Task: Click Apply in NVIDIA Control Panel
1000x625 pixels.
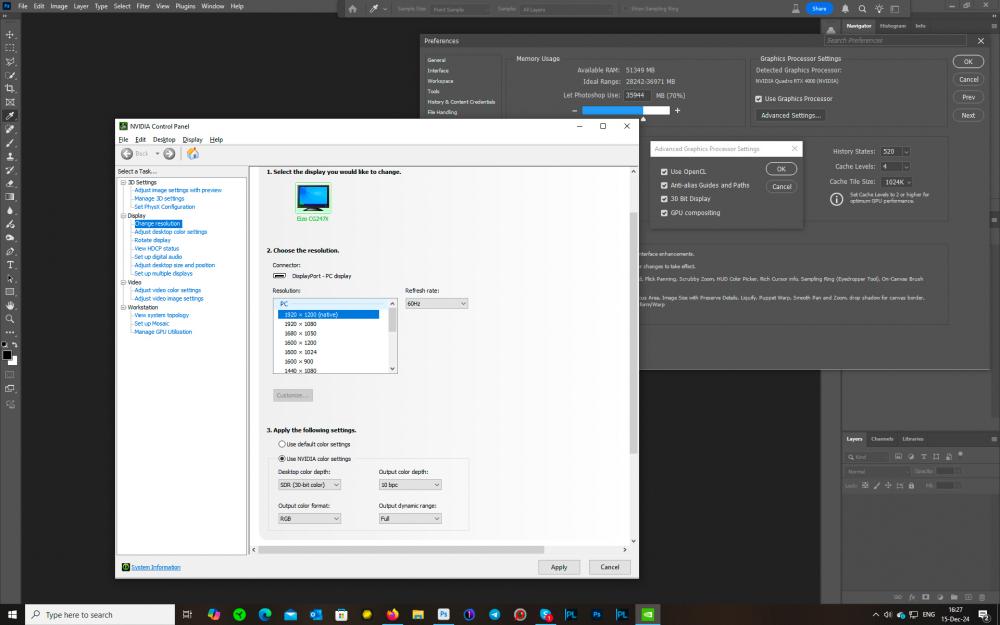Action: [x=559, y=567]
